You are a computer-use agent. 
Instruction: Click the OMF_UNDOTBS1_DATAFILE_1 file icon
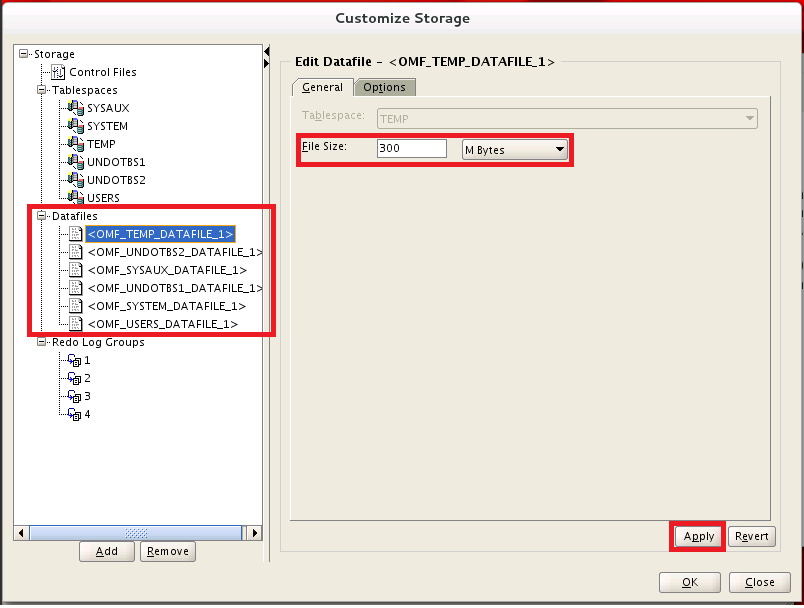point(75,288)
